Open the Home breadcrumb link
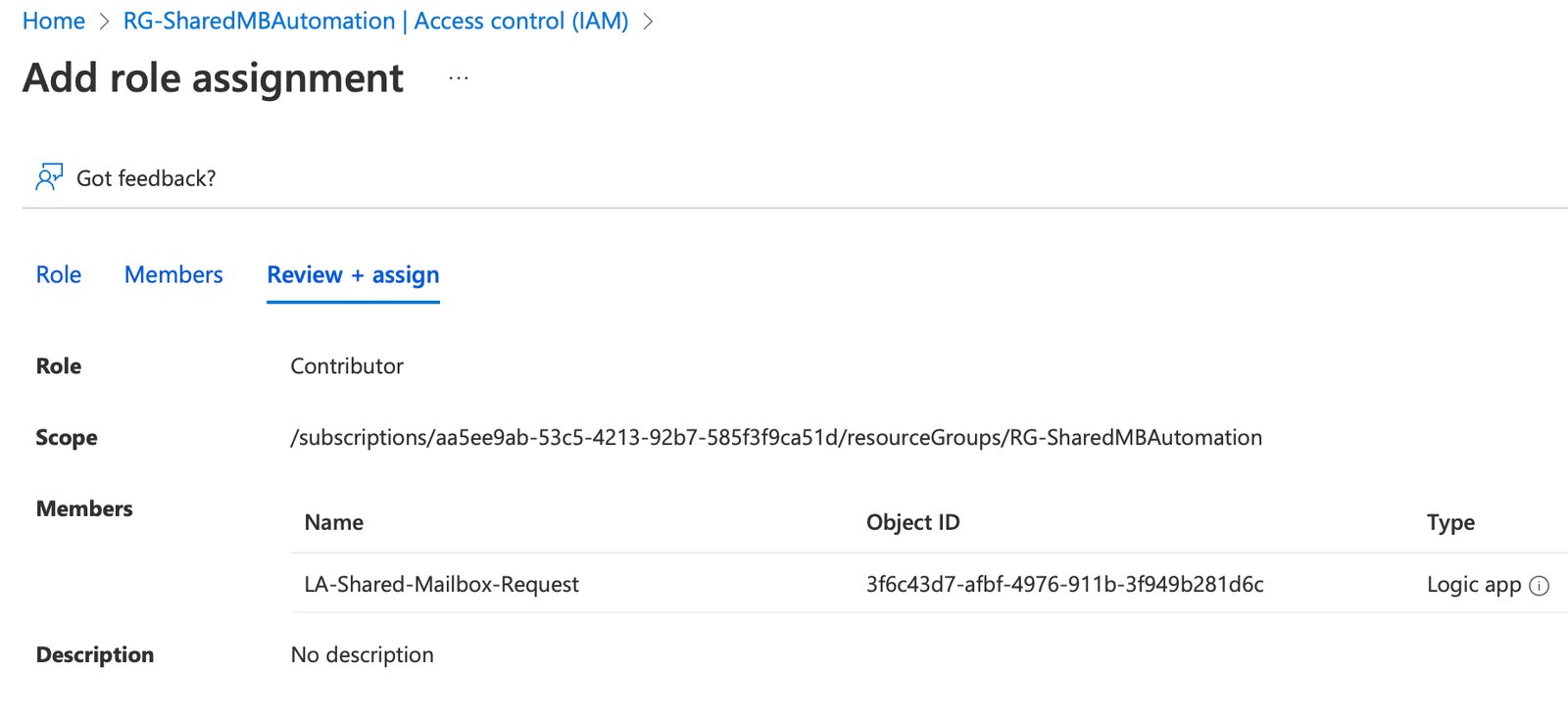1568x720 pixels. pos(54,21)
